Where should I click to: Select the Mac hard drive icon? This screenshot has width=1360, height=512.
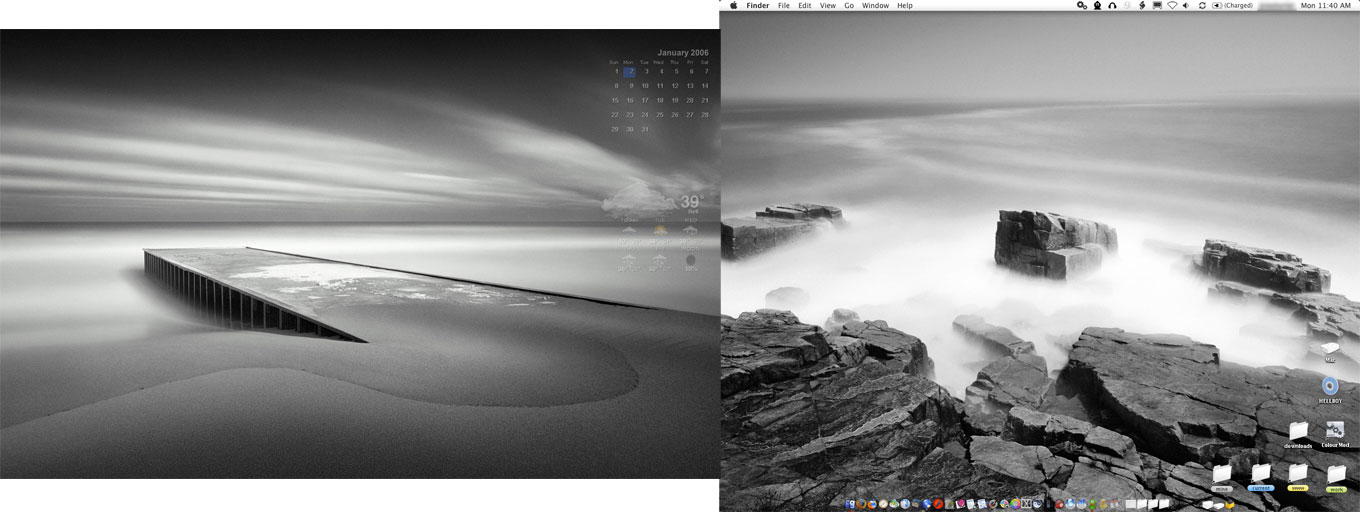click(1329, 348)
